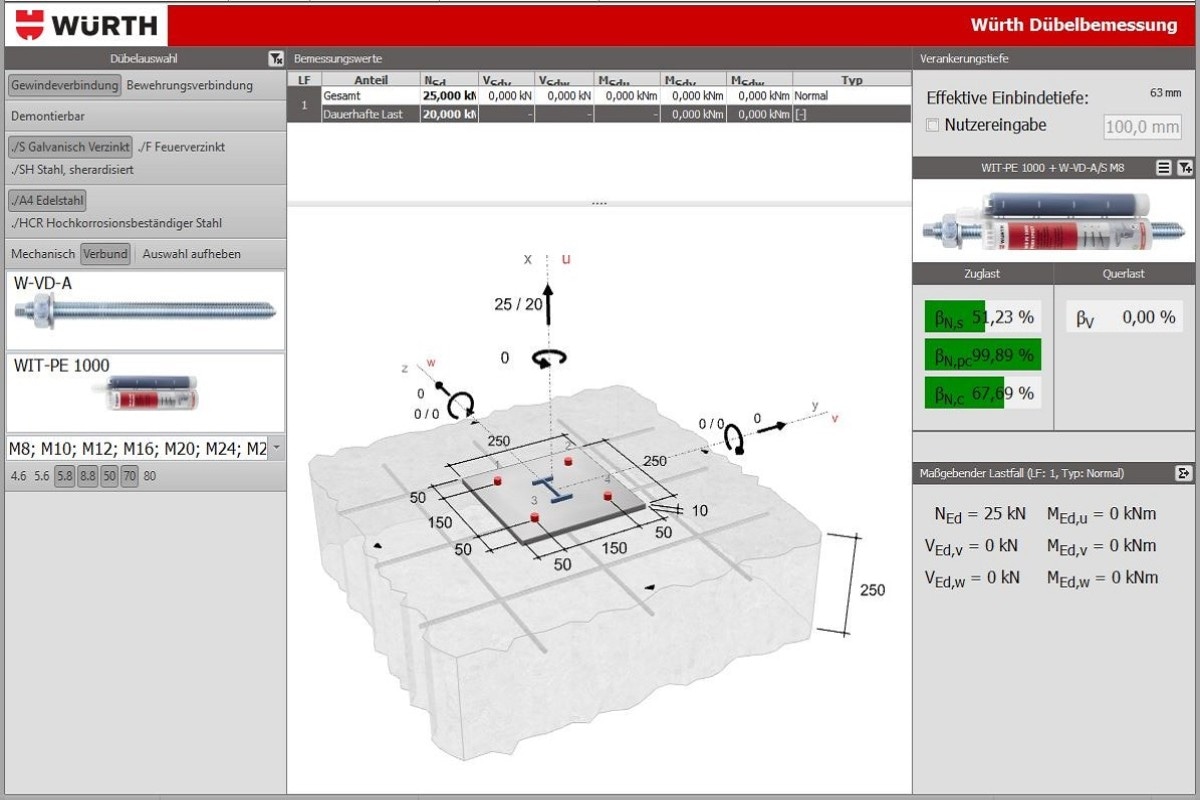The height and width of the screenshot is (800, 1200).
Task: Open list view icon beside WIT-PE 1000 + W-VD-A/S M8
Action: (1163, 168)
